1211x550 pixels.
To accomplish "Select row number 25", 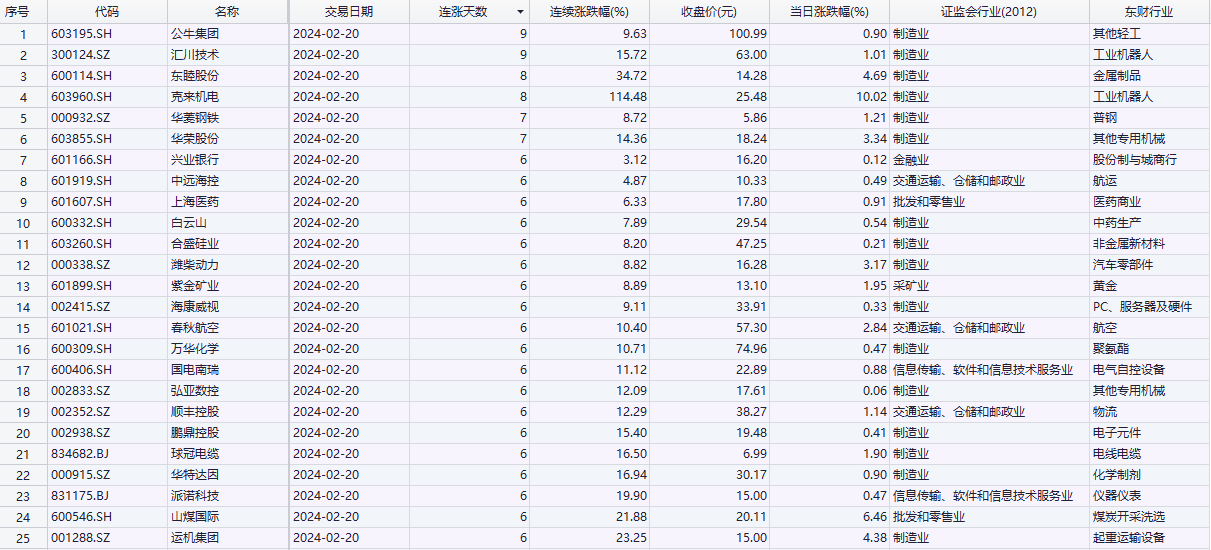I will click(x=23, y=537).
